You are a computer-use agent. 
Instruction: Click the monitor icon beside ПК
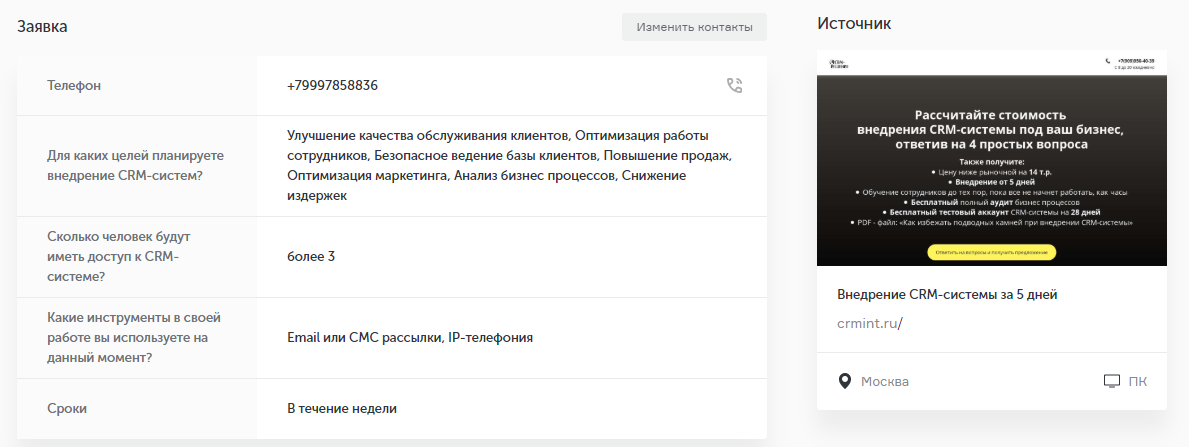pos(1111,381)
